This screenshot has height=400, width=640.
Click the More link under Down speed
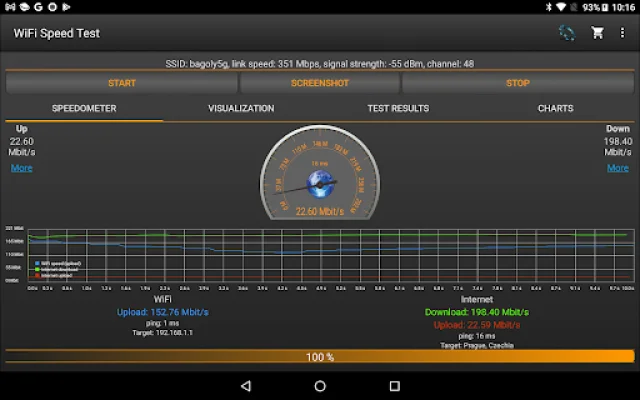[618, 168]
